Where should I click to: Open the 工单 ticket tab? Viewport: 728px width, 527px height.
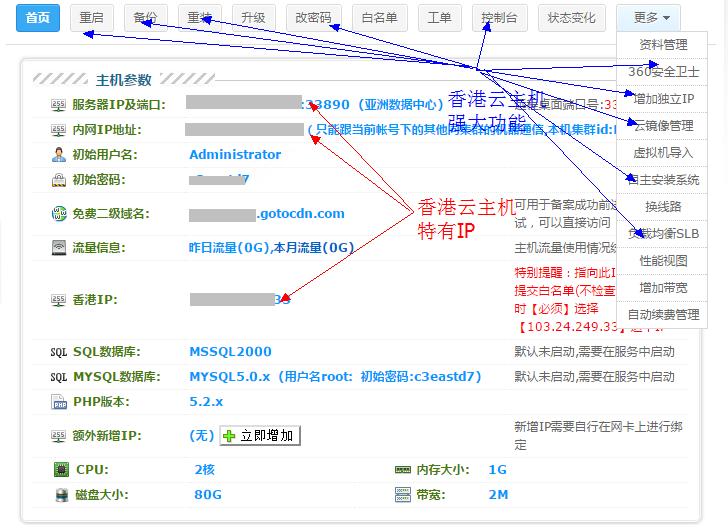click(440, 18)
